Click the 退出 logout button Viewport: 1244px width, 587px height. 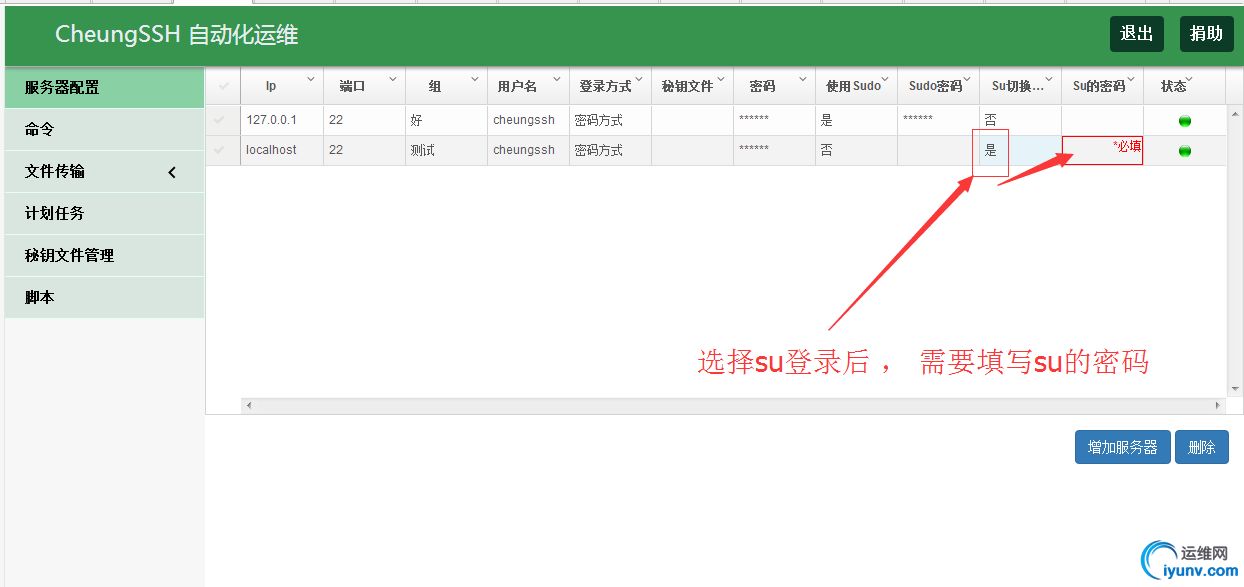1136,34
